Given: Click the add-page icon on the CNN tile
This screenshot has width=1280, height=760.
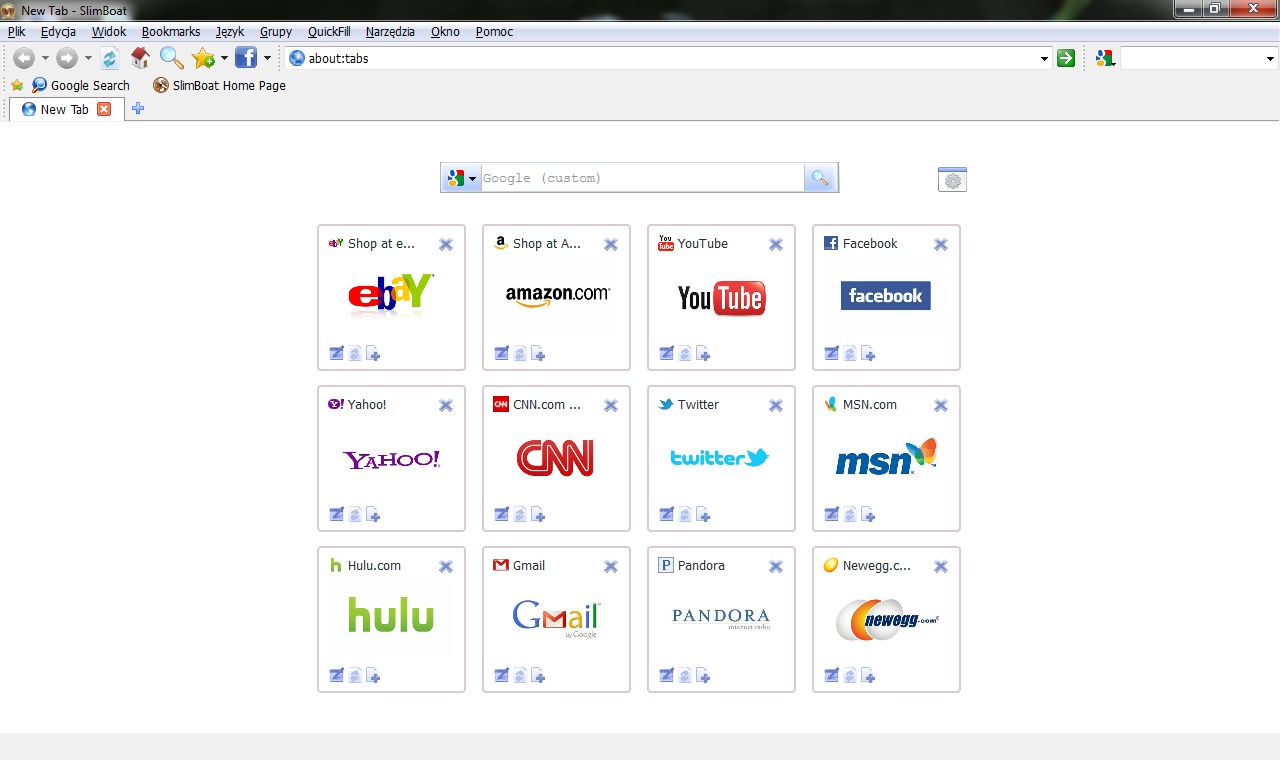Looking at the screenshot, I should [x=538, y=514].
